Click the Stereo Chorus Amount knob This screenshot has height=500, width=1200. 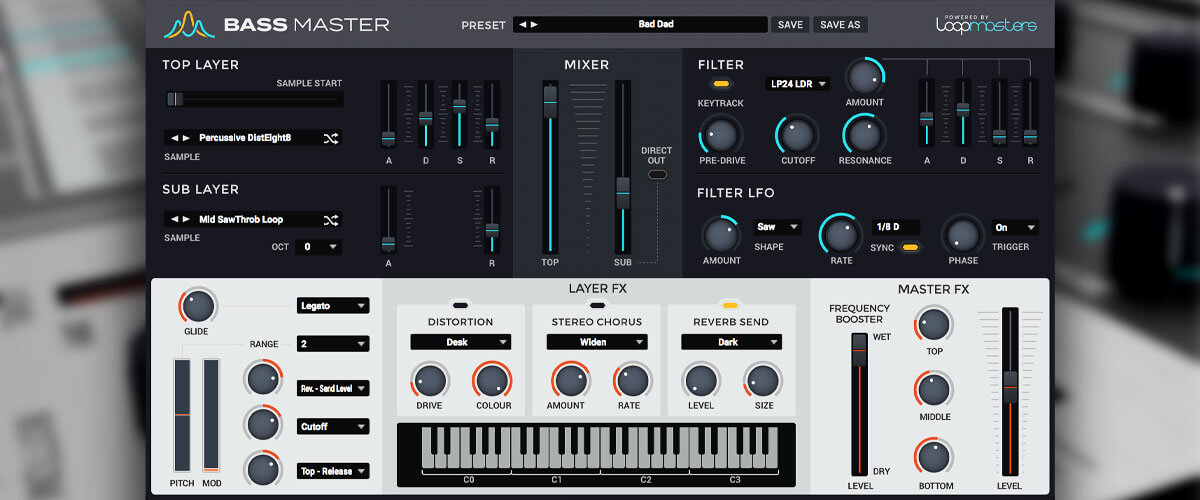[x=569, y=379]
